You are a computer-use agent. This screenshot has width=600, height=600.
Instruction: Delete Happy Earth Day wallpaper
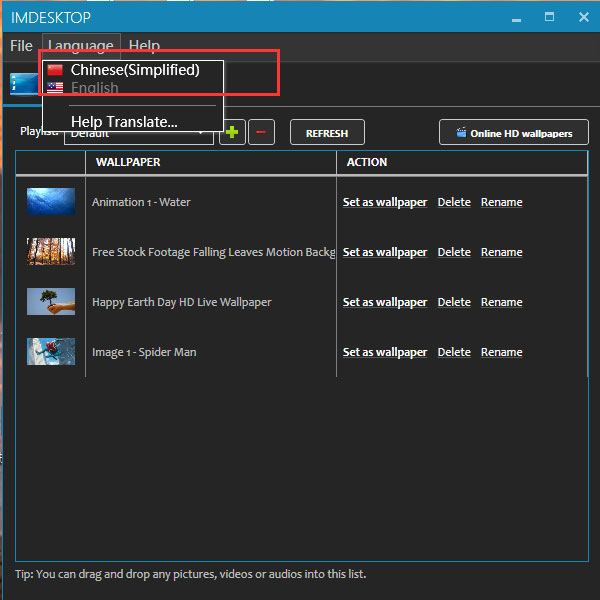454,302
